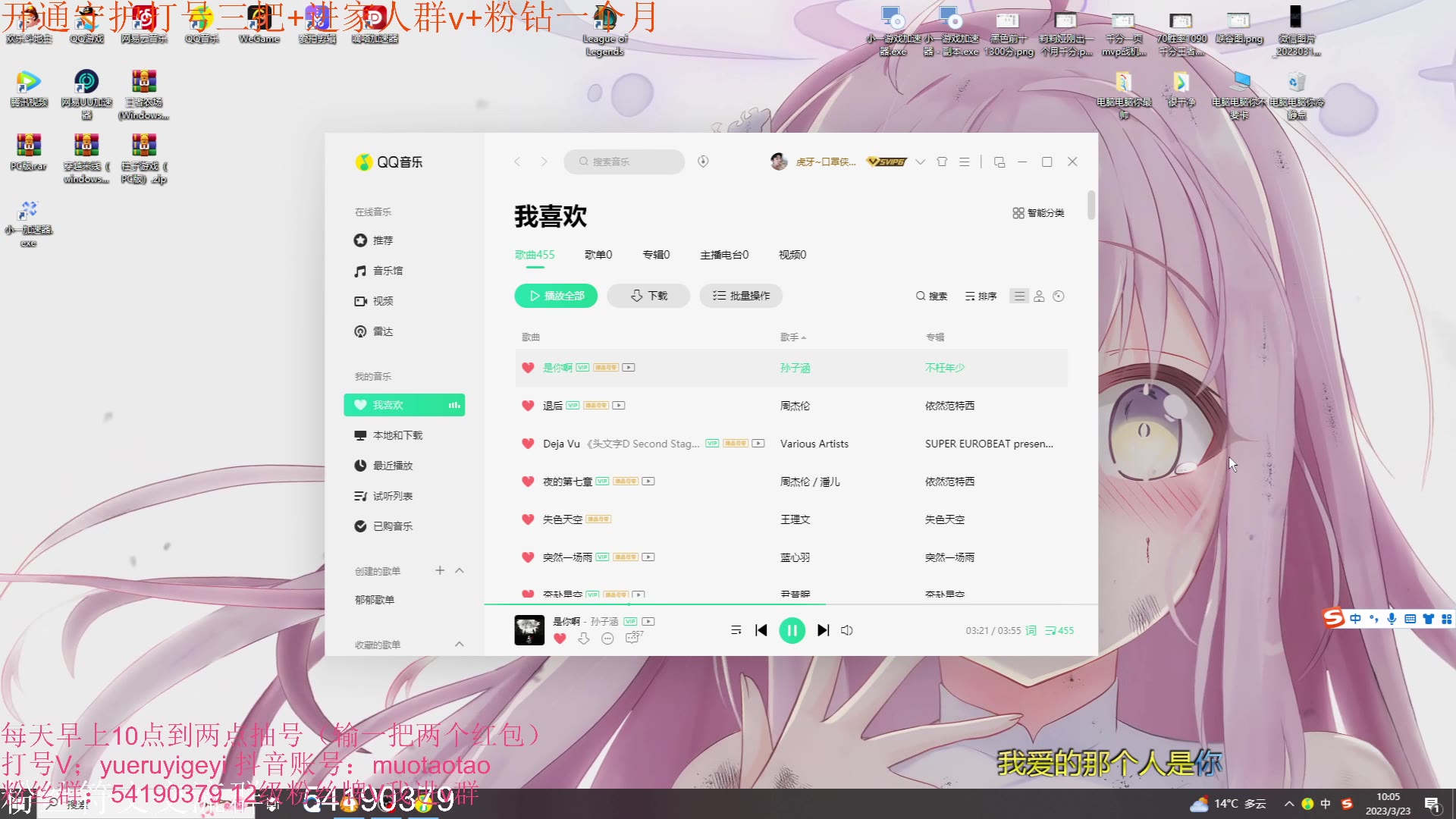Select the 歌单0 tab
The height and width of the screenshot is (819, 1456).
[x=598, y=255]
